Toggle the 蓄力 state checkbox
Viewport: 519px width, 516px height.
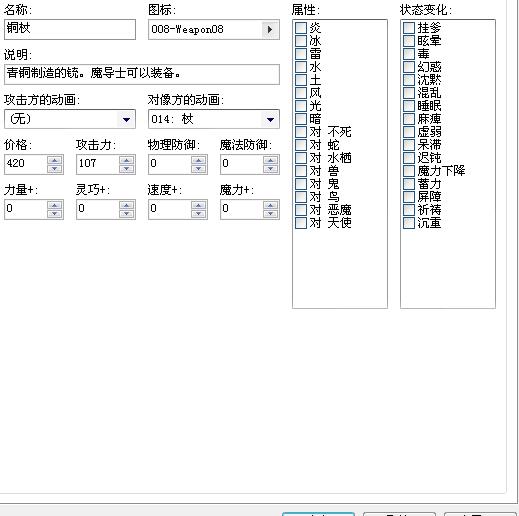[x=409, y=184]
